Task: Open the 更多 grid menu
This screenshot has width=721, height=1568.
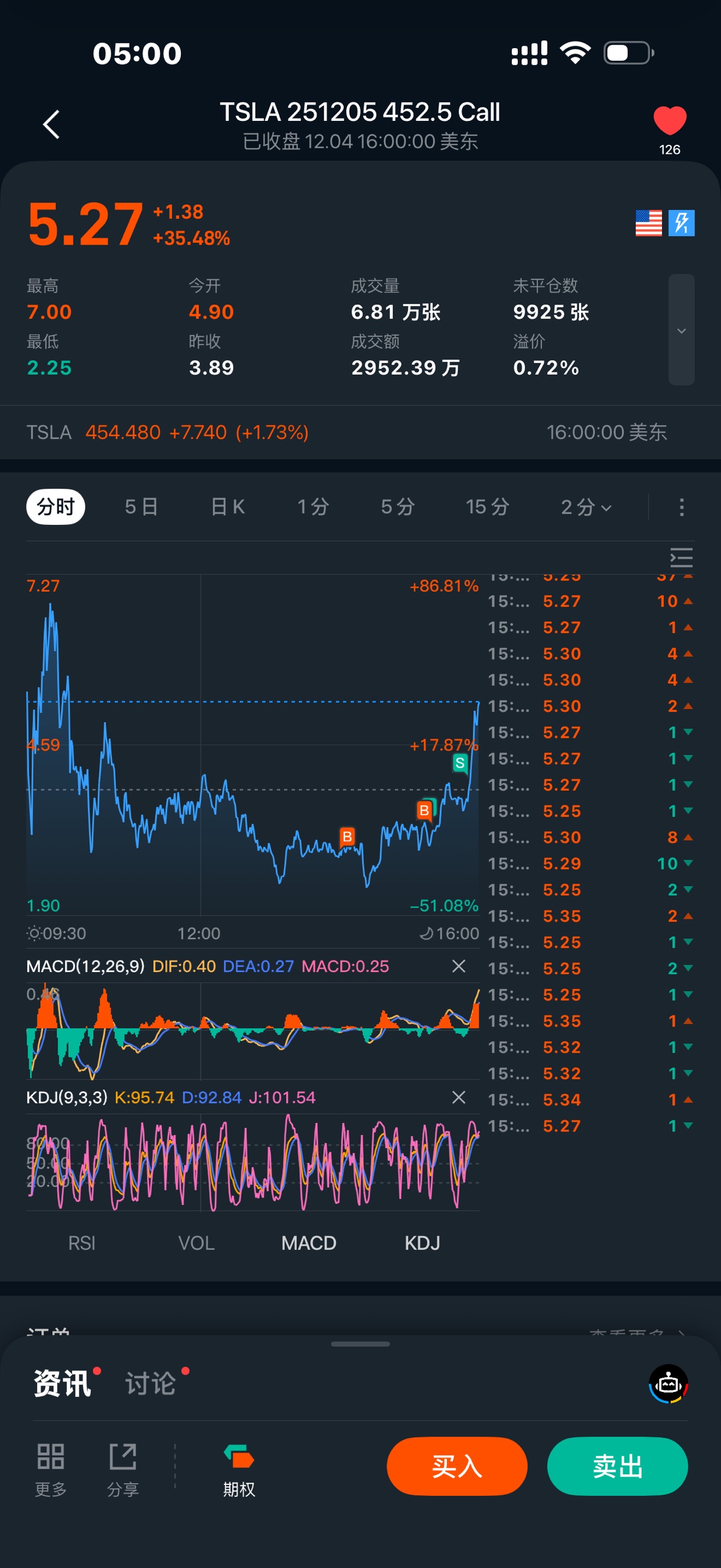Action: pos(50,1468)
